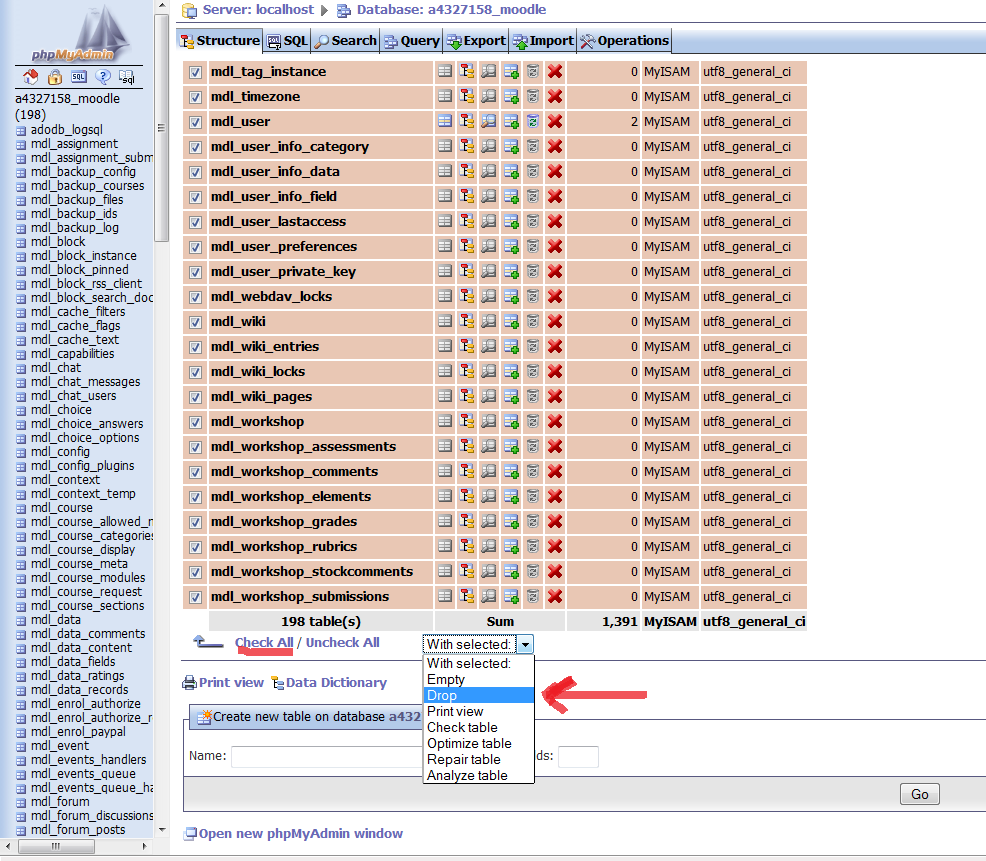Open the Export tab

(x=477, y=41)
